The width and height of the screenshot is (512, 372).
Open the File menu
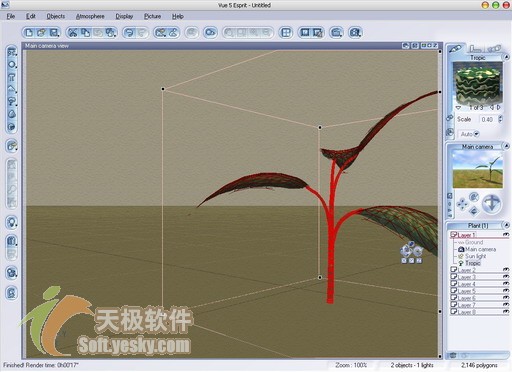11,16
